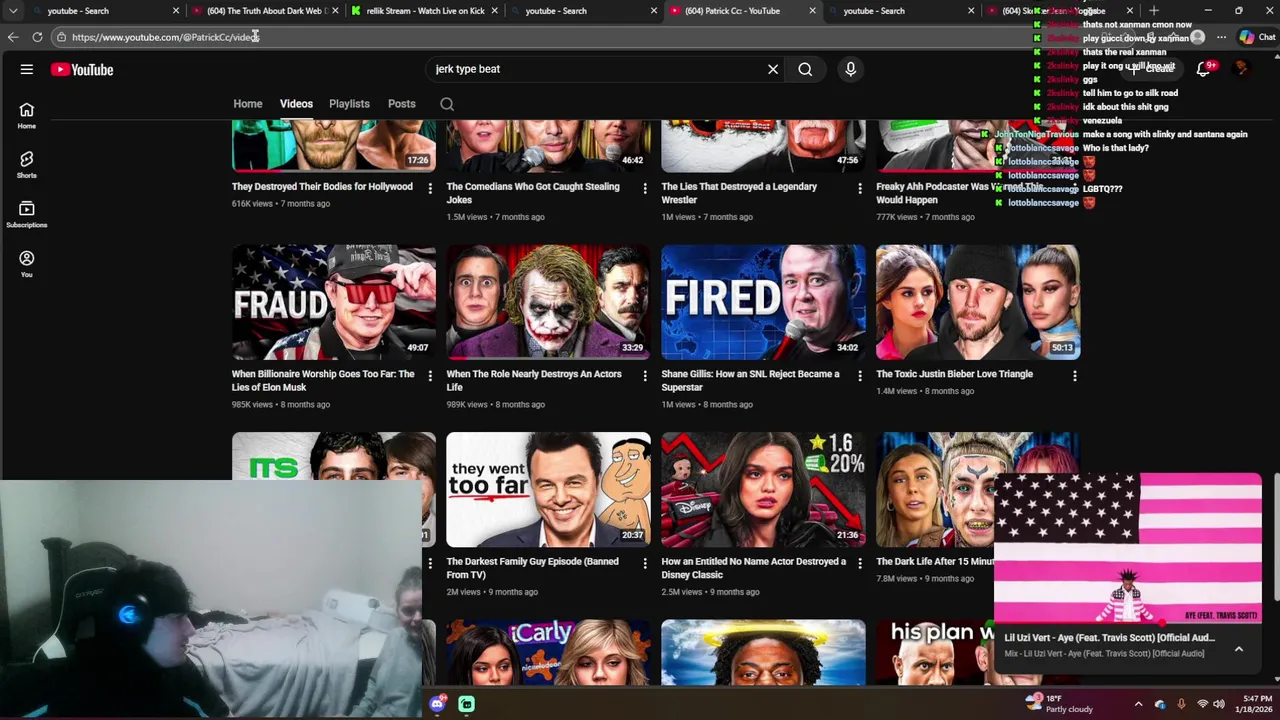
Task: Play the 'they went too far' thumbnail
Action: tap(548, 489)
